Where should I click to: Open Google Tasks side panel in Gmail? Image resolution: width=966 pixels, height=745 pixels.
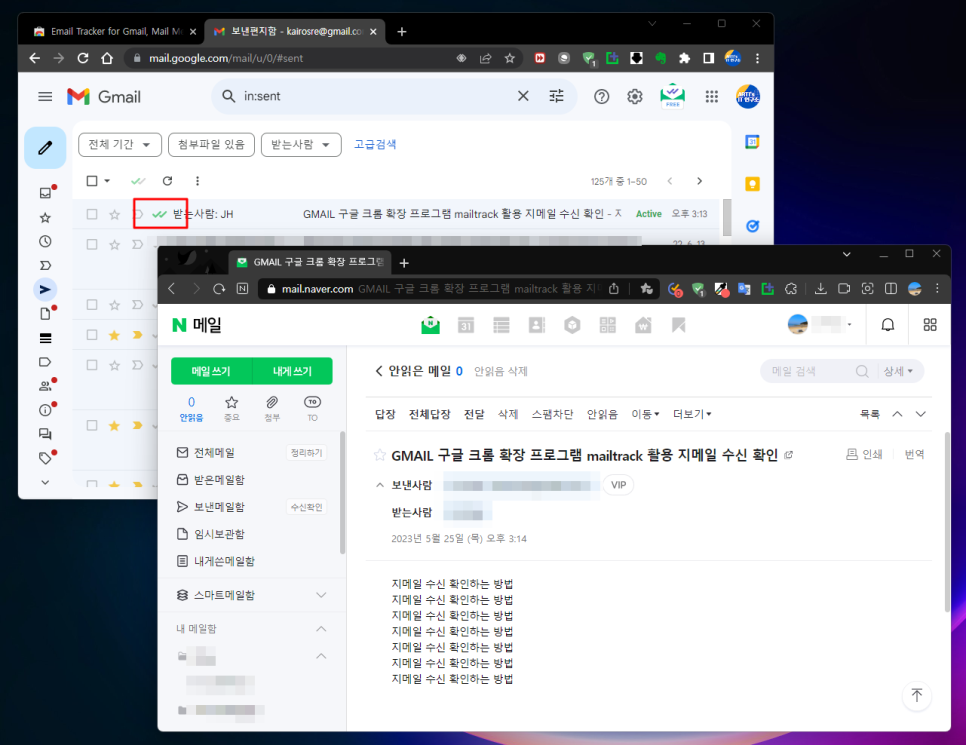pos(752,226)
